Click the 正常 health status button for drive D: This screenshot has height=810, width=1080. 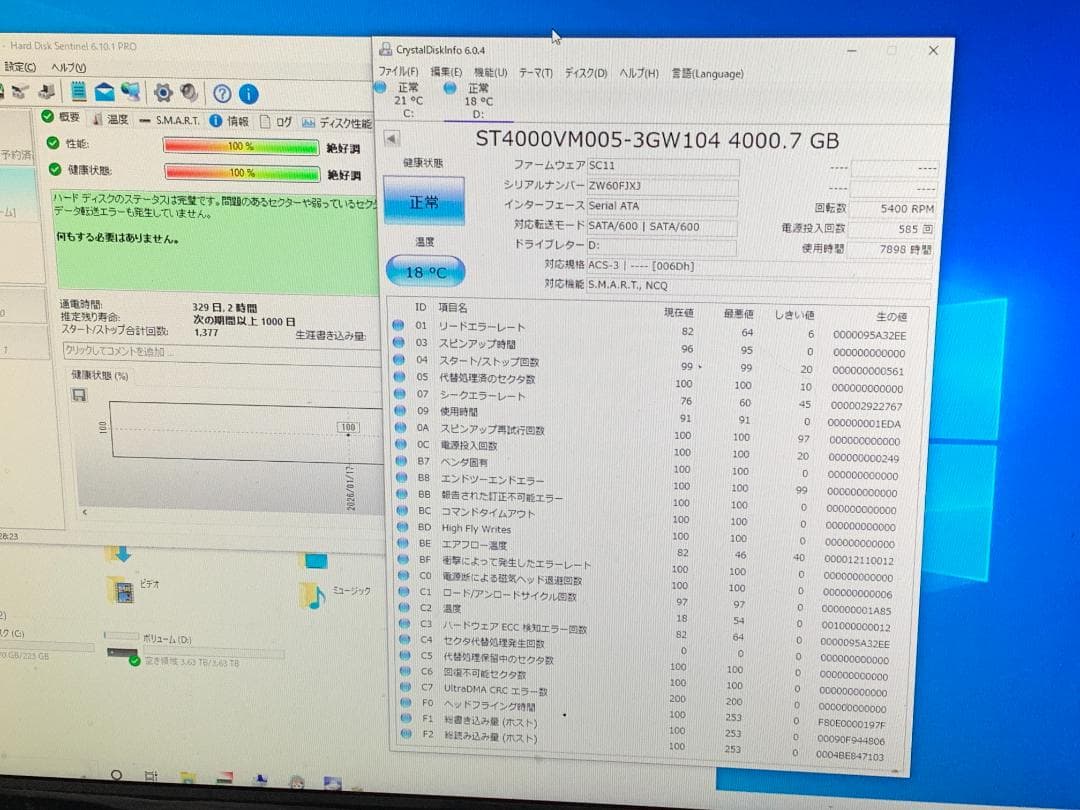425,200
